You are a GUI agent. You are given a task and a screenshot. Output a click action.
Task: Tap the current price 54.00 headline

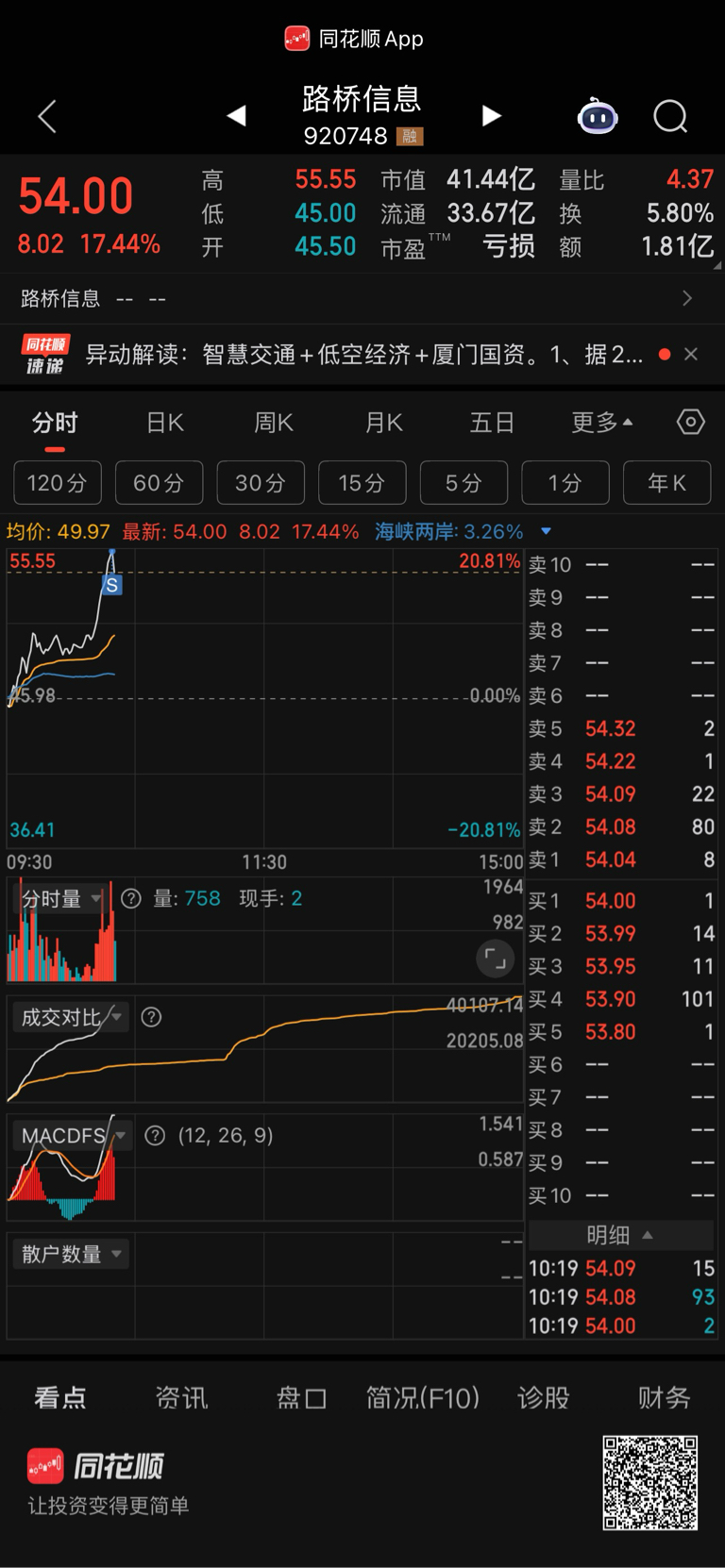tap(76, 196)
